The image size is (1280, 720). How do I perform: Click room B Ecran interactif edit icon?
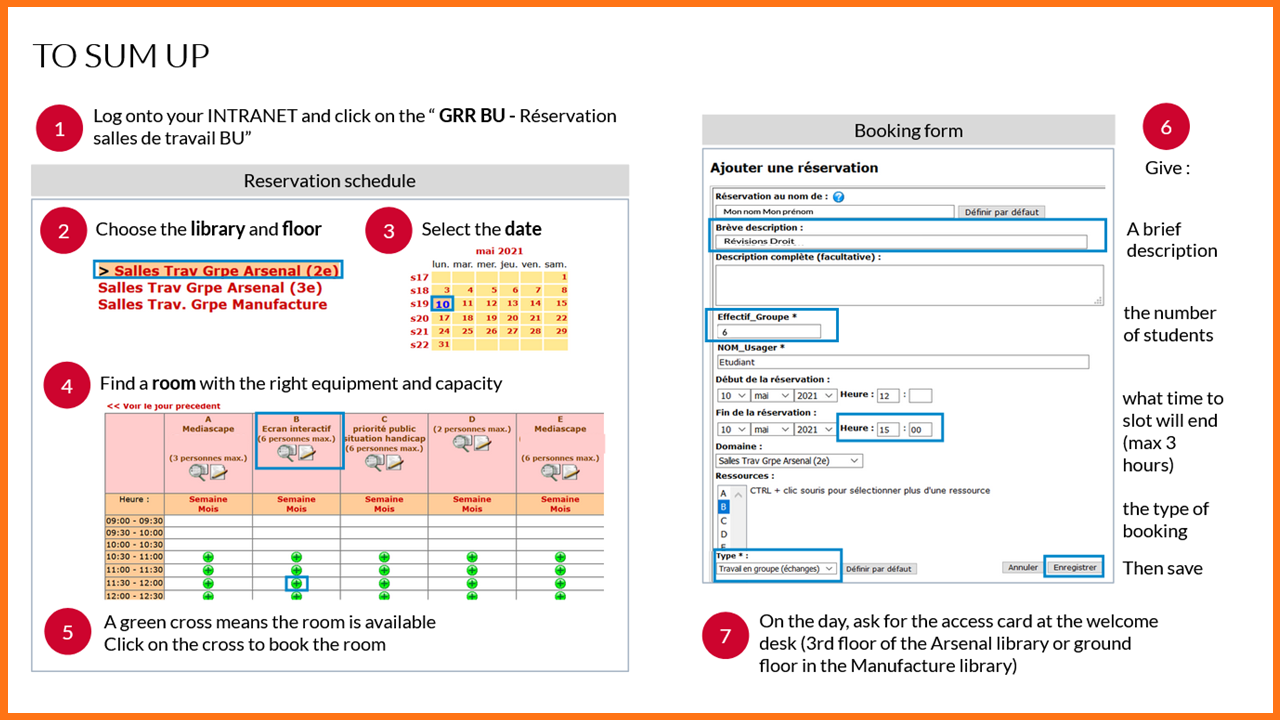point(307,452)
